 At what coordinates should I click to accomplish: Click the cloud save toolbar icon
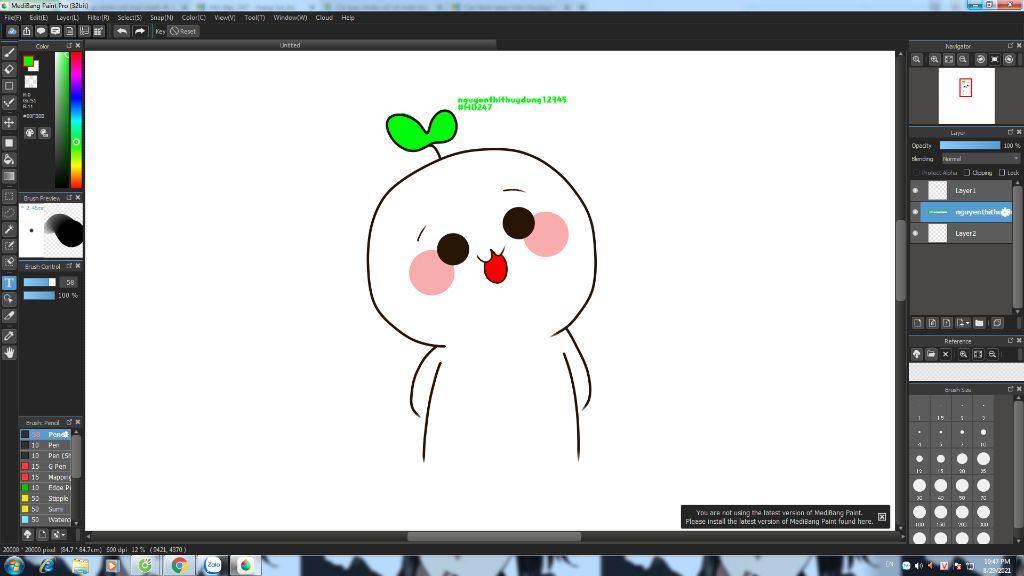pos(12,31)
